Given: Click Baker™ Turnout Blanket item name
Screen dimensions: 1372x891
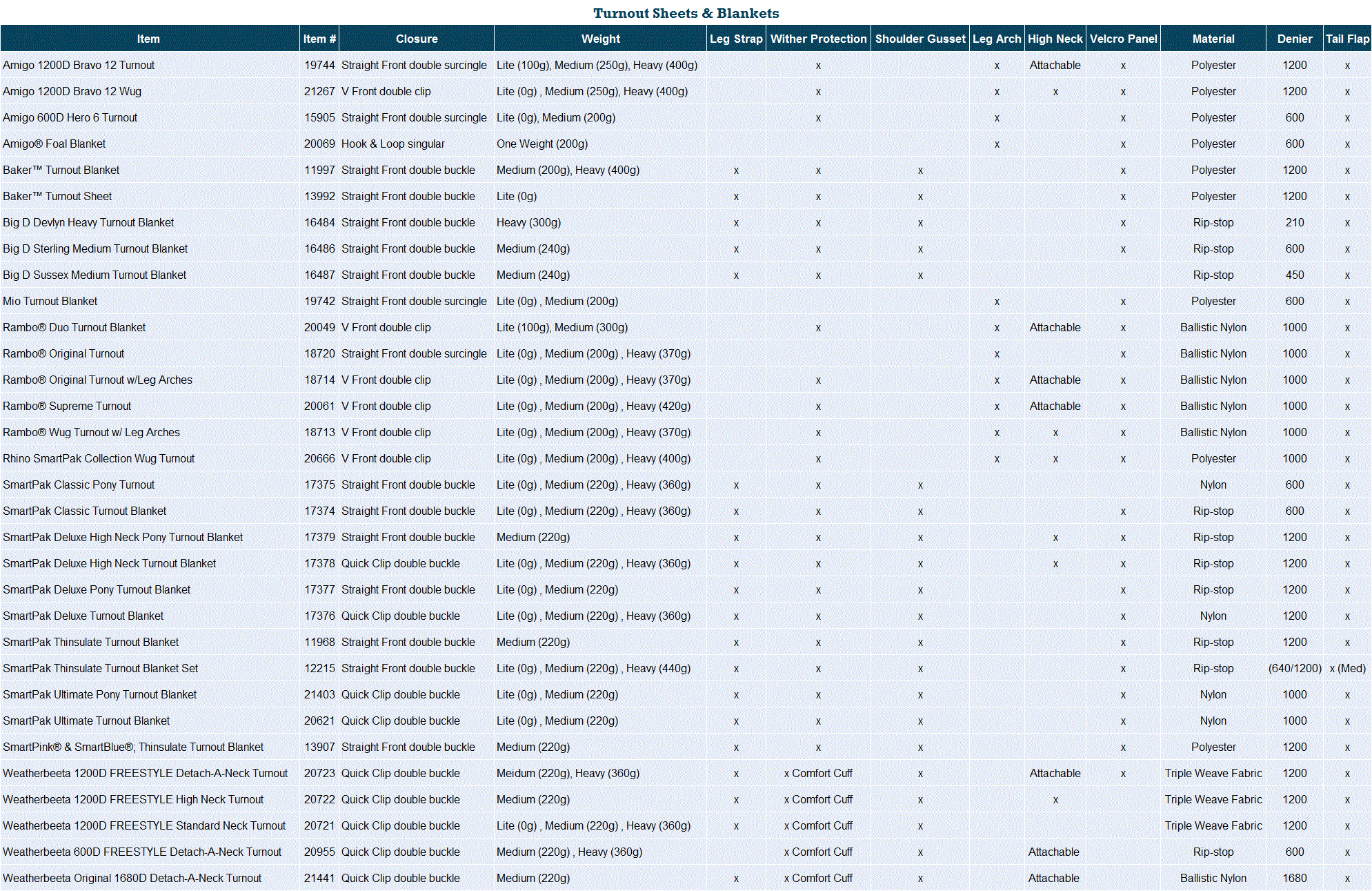Looking at the screenshot, I should coord(61,170).
